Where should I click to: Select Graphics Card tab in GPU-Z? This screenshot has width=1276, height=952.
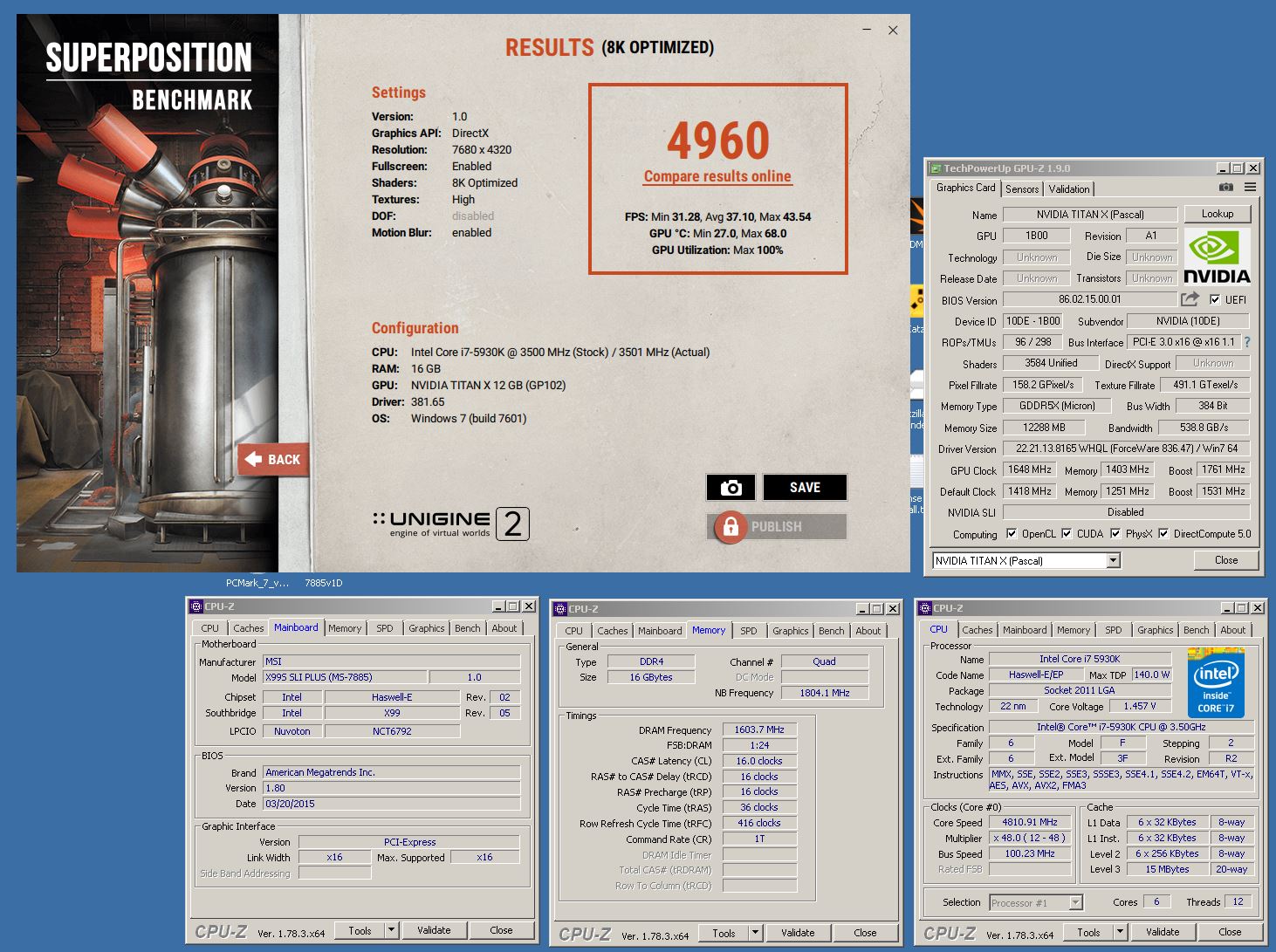click(x=965, y=188)
